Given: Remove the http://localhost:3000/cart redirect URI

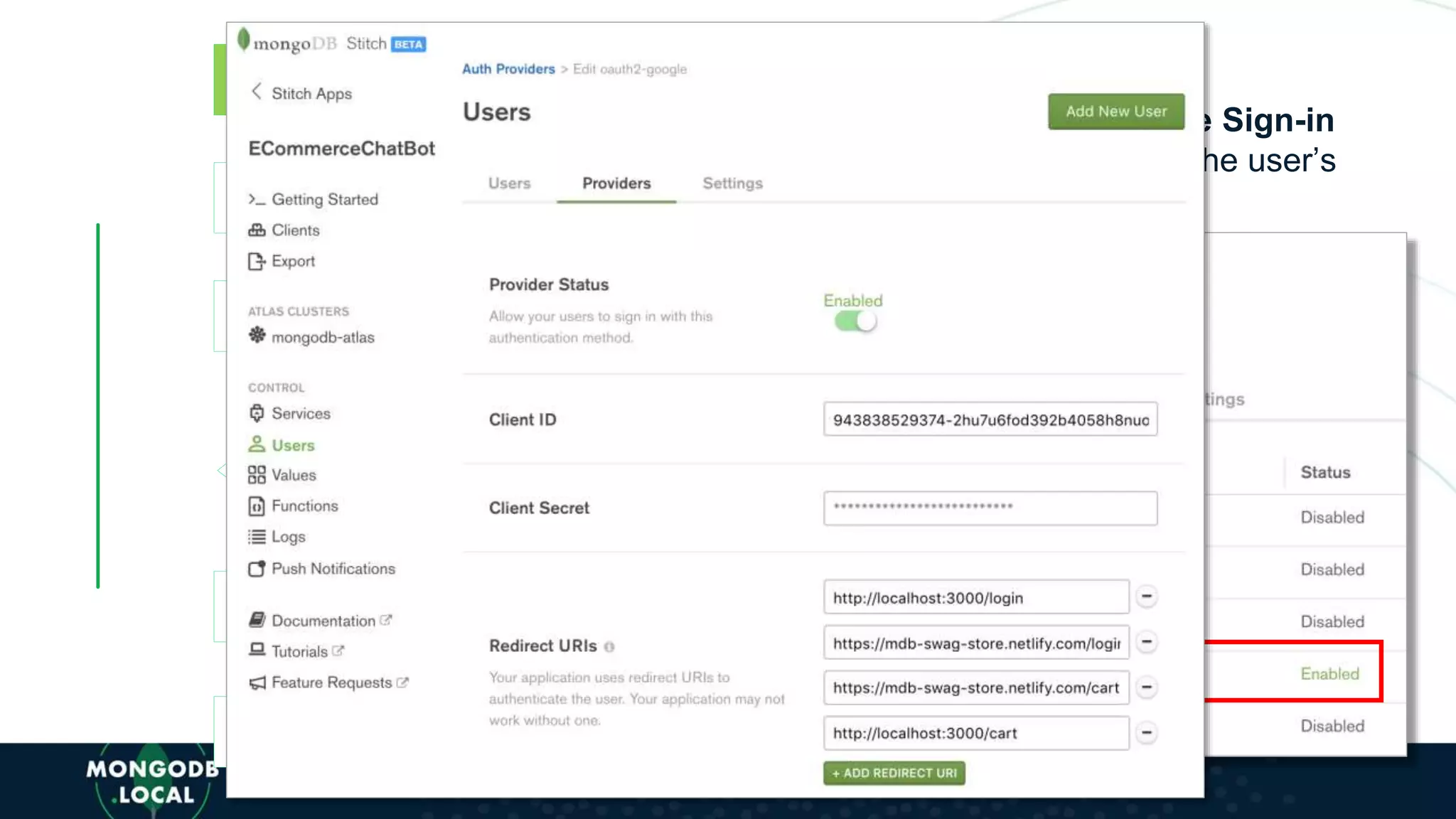Looking at the screenshot, I should click(1147, 732).
